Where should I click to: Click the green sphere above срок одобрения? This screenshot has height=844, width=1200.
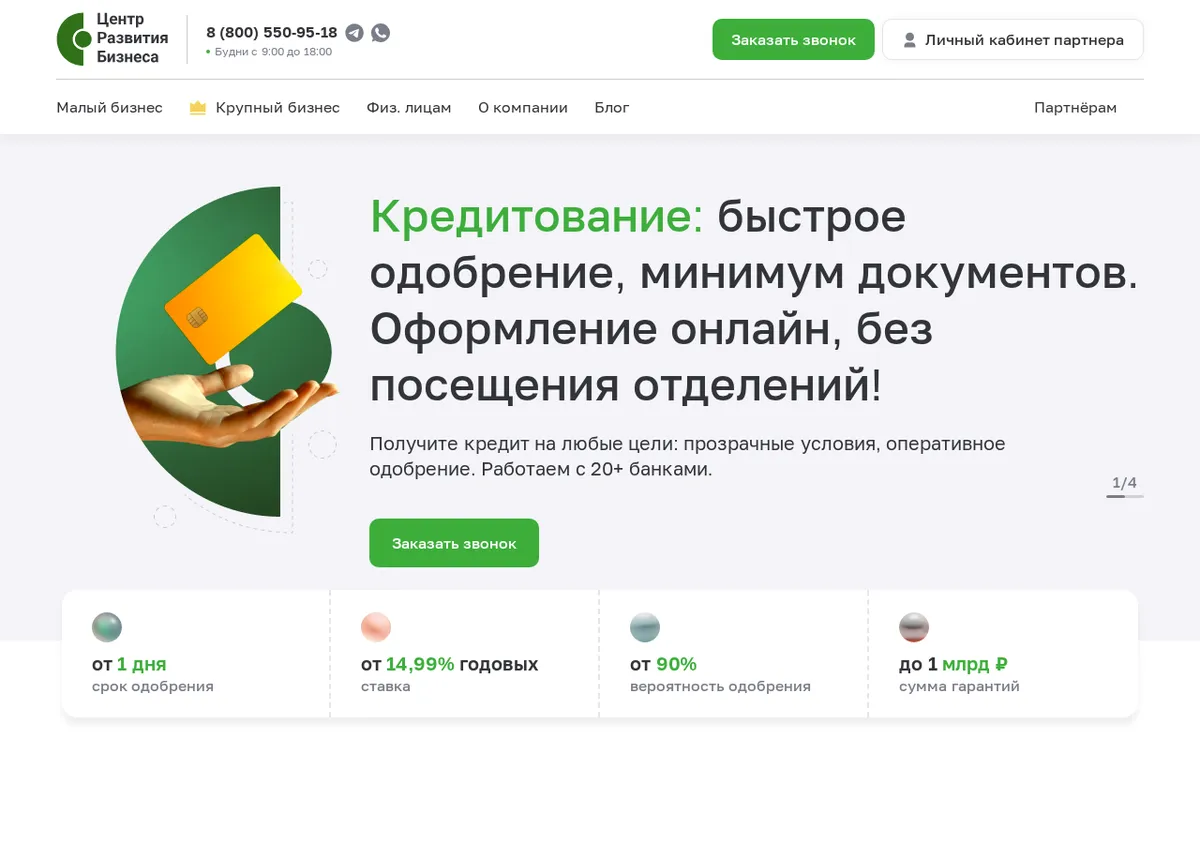[107, 627]
